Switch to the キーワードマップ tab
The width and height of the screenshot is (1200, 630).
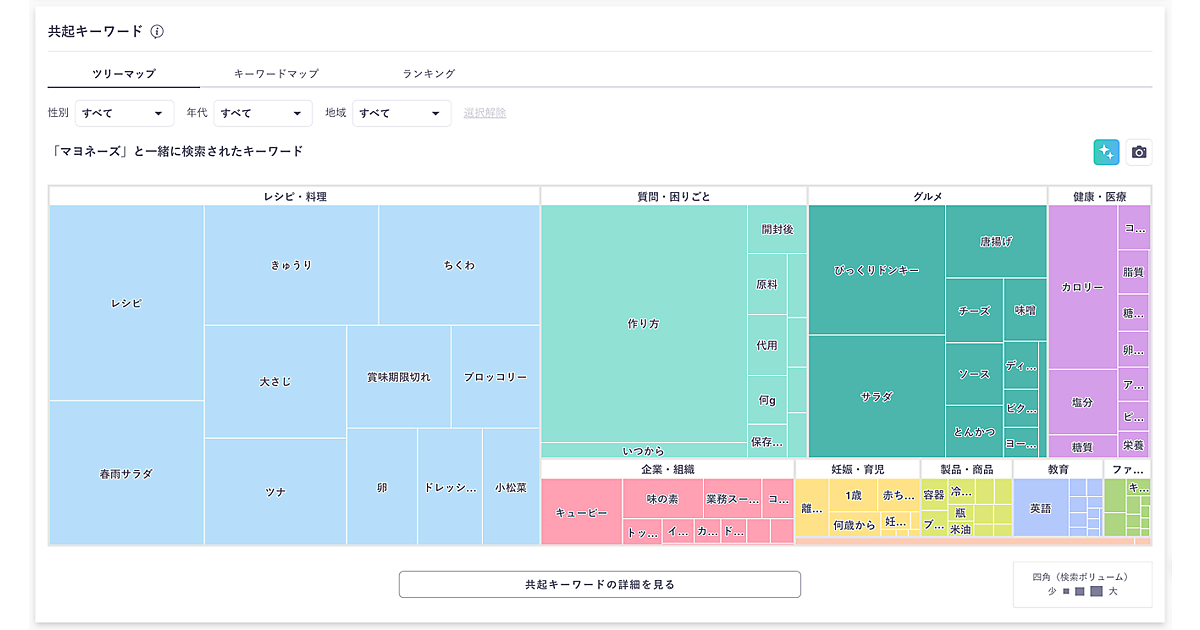pos(276,74)
